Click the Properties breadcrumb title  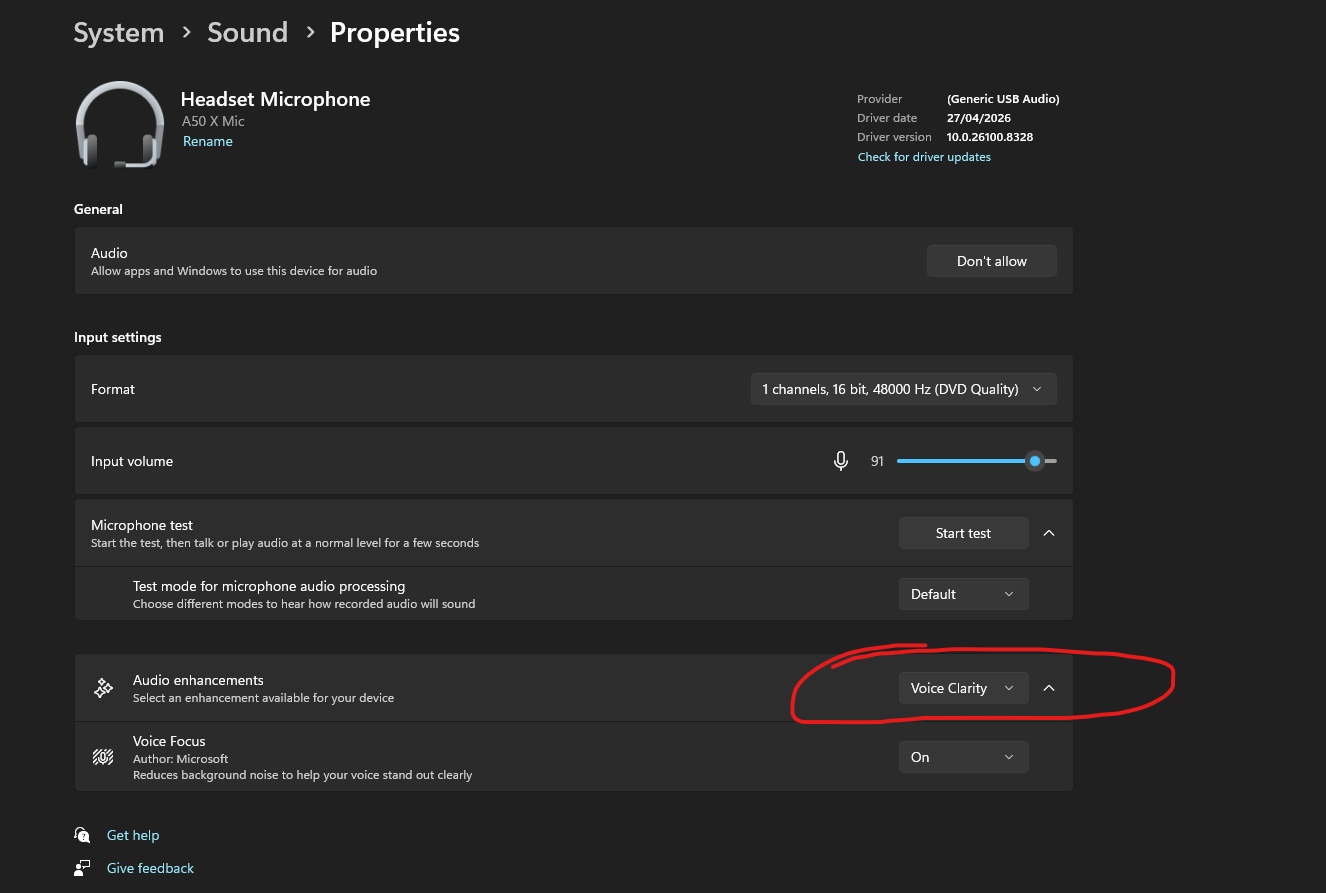[395, 33]
